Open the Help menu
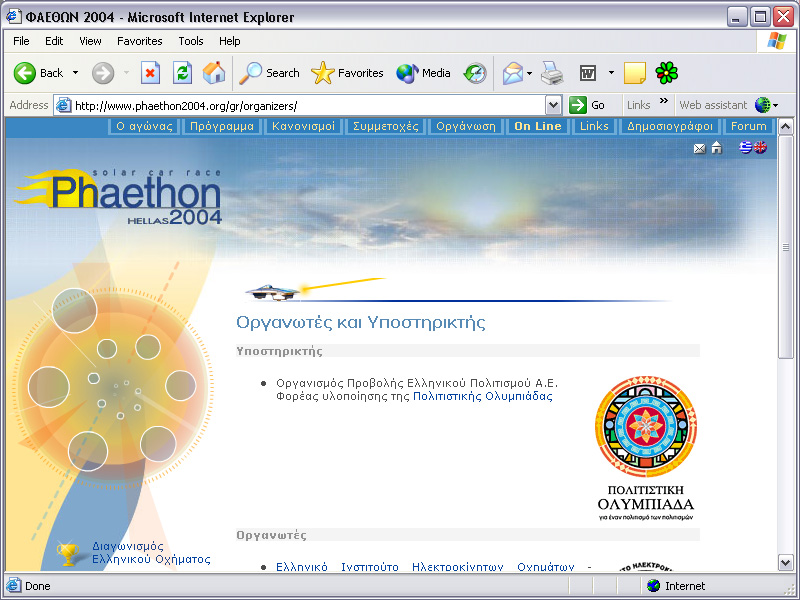 [x=230, y=41]
